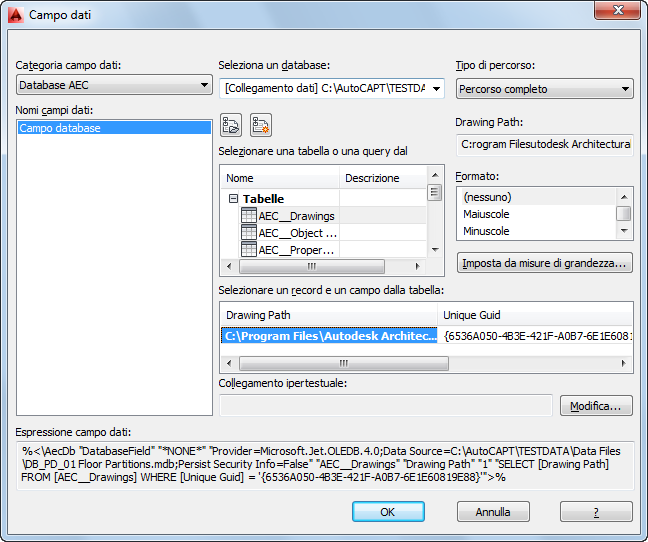The width and height of the screenshot is (648, 542).
Task: Click the record grid horizontal scrollbar thumb
Action: pyautogui.click(x=344, y=363)
